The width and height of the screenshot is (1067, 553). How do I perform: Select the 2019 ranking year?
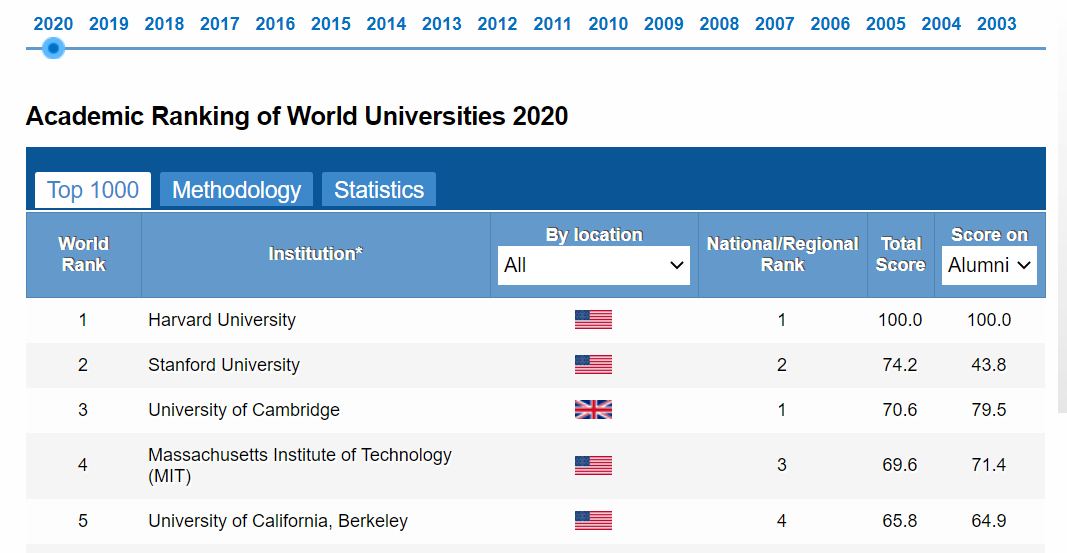[109, 24]
